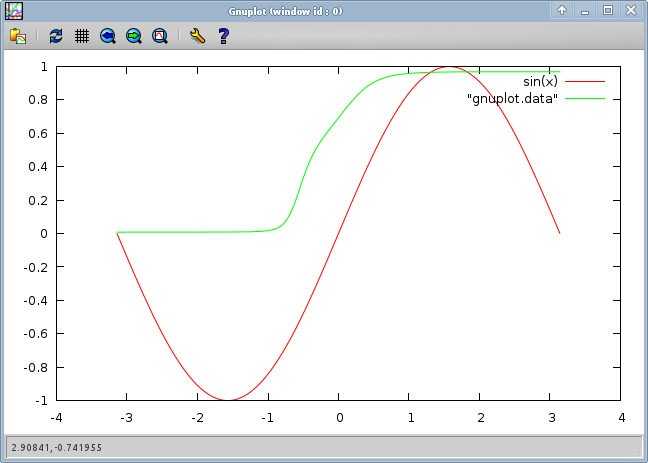
Task: Autoscale the plot with the magnifier icon
Action: click(160, 36)
